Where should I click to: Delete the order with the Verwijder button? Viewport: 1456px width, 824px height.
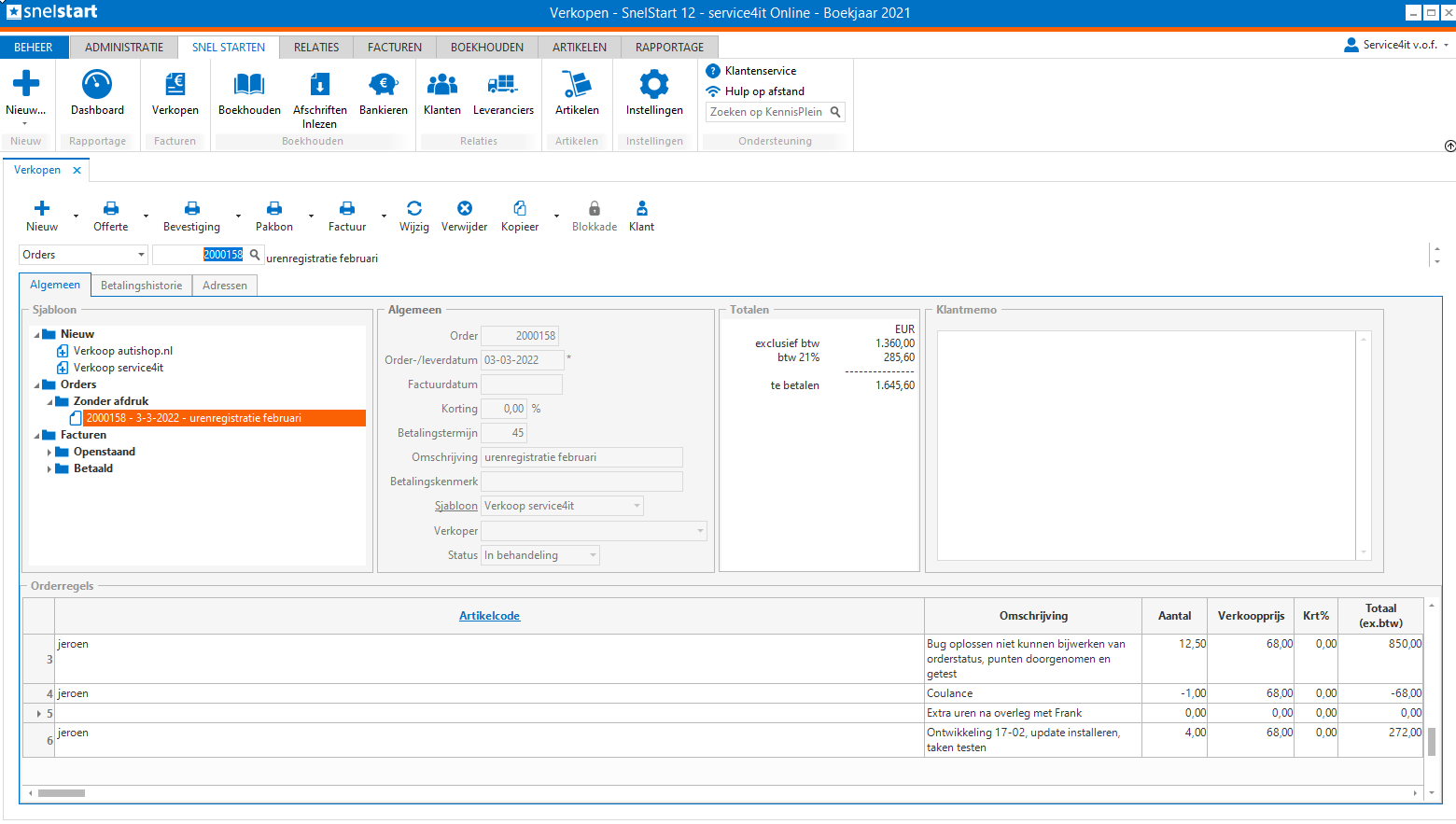pyautogui.click(x=464, y=216)
